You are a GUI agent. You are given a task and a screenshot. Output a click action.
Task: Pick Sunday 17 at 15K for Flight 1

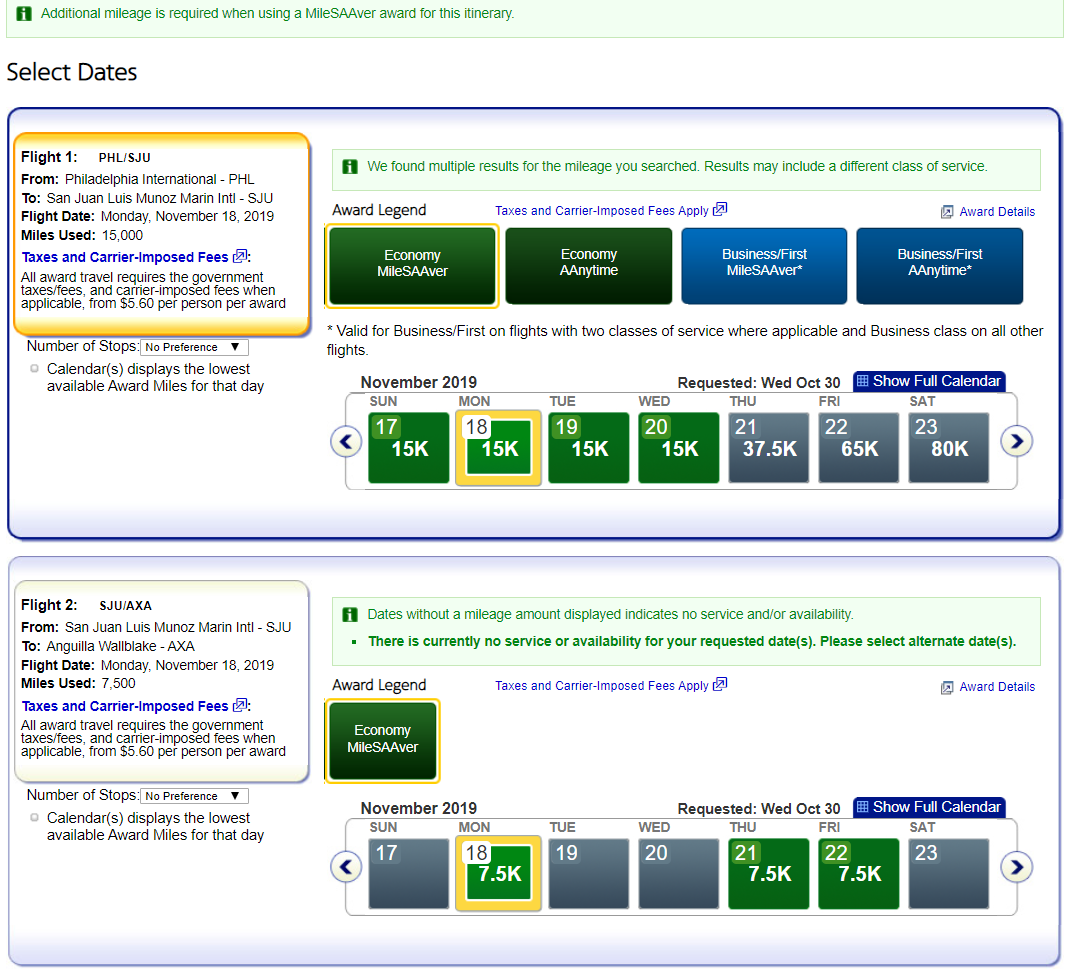[408, 448]
